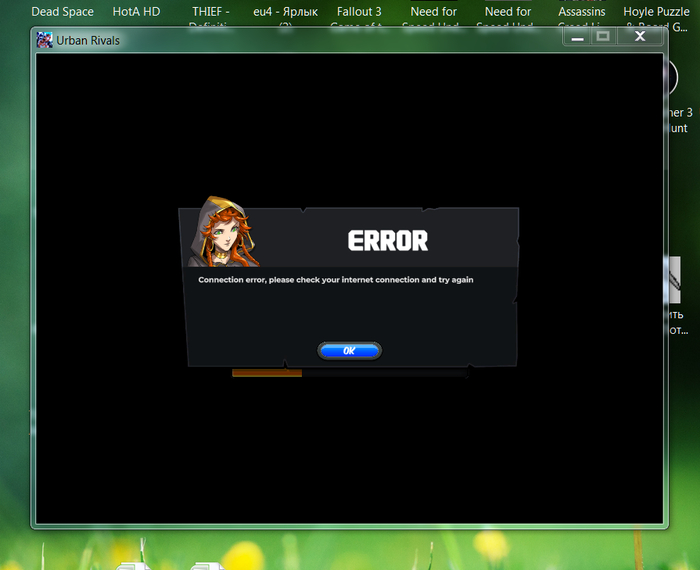Select the eu4 - Ярлык desktop shortcut label
This screenshot has height=570, width=700.
285,16
